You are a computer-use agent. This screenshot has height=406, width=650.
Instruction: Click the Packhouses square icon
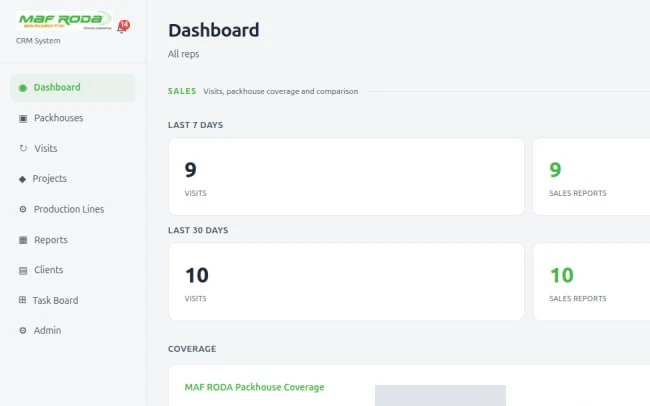pos(23,119)
